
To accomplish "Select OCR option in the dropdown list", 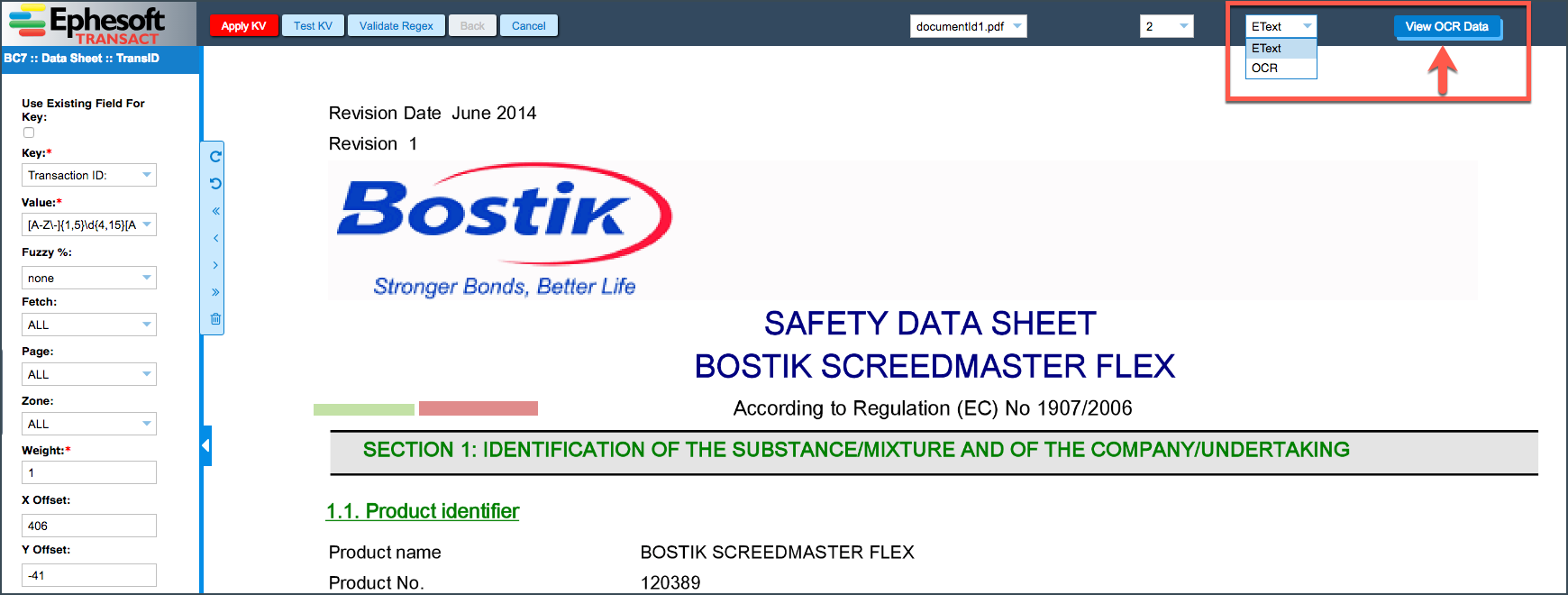I will [1281, 69].
